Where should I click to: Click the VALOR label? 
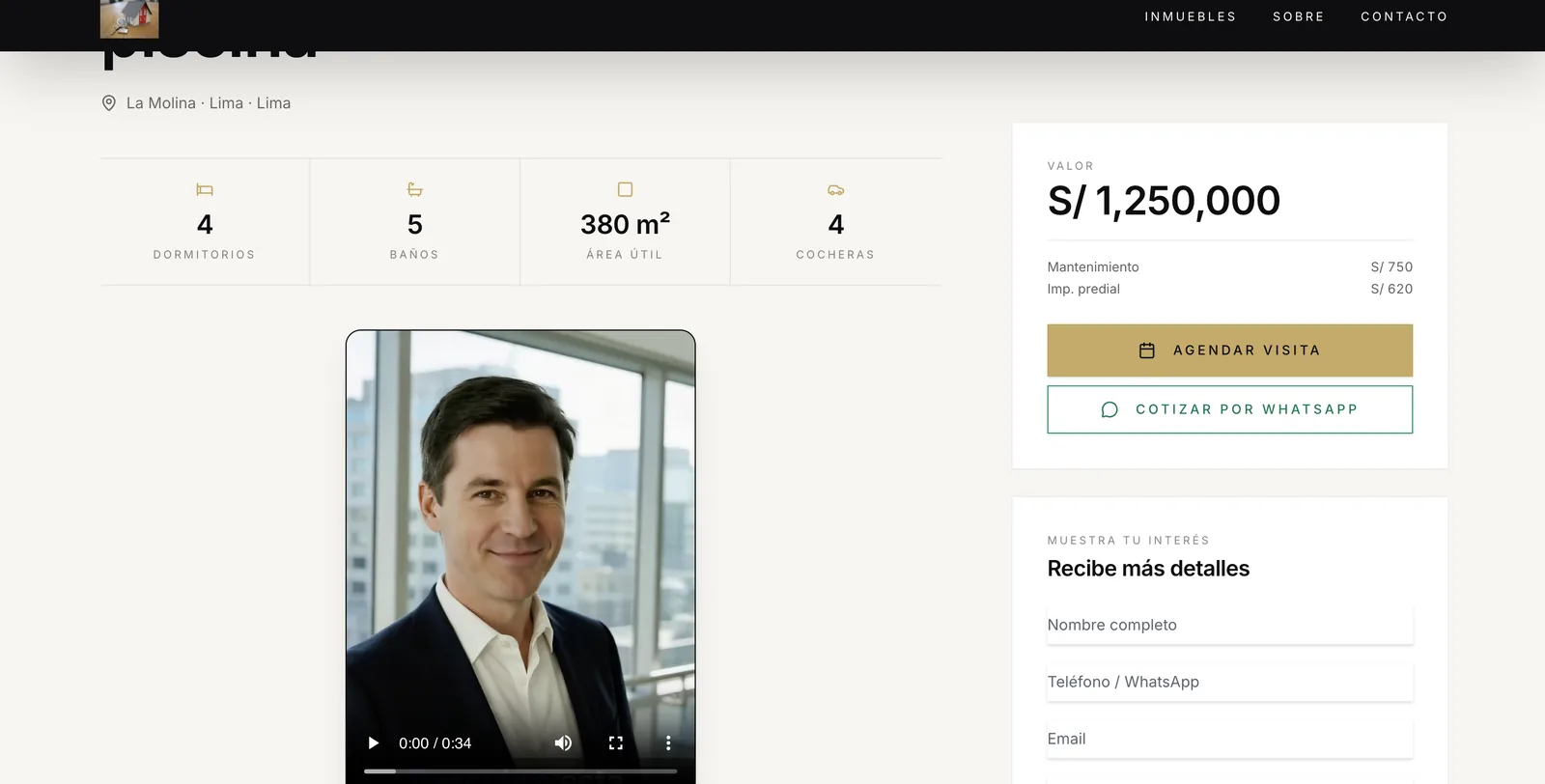[1071, 166]
